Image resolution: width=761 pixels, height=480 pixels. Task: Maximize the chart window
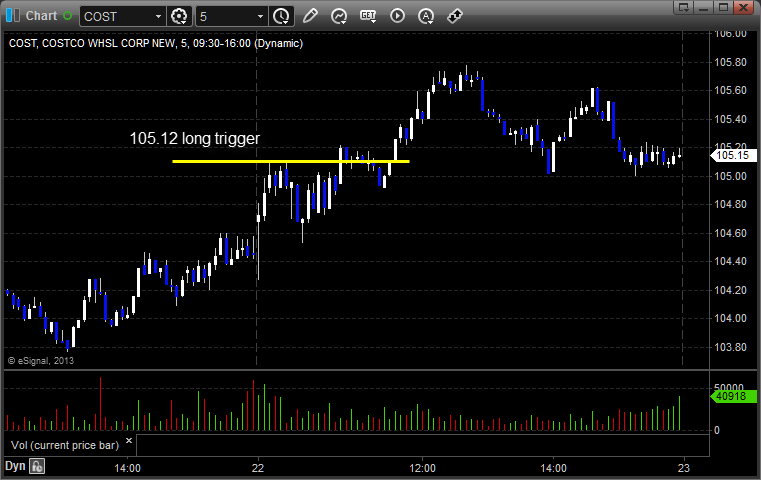[723, 7]
